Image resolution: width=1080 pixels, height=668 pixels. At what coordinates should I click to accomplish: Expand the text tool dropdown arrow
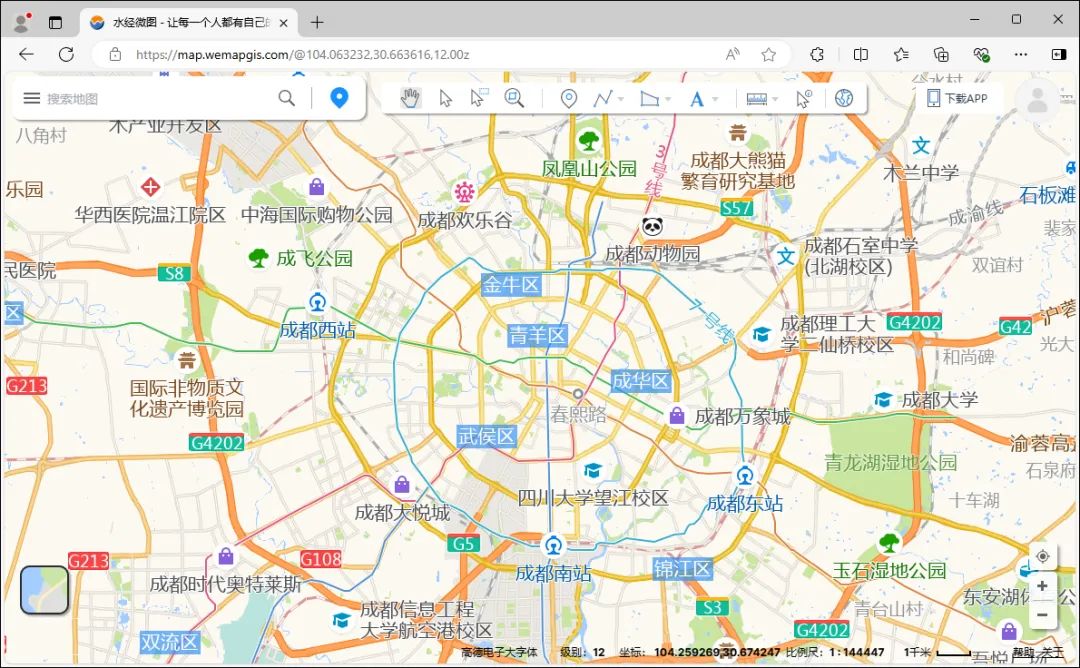[715, 99]
